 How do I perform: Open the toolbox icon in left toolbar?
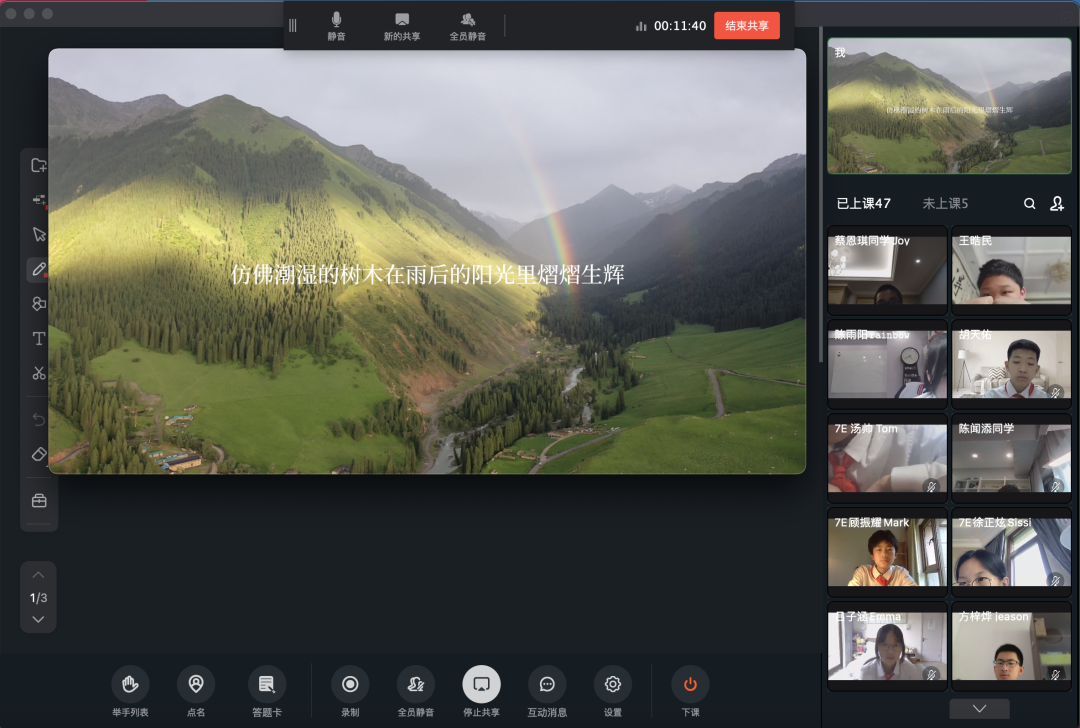pos(39,500)
